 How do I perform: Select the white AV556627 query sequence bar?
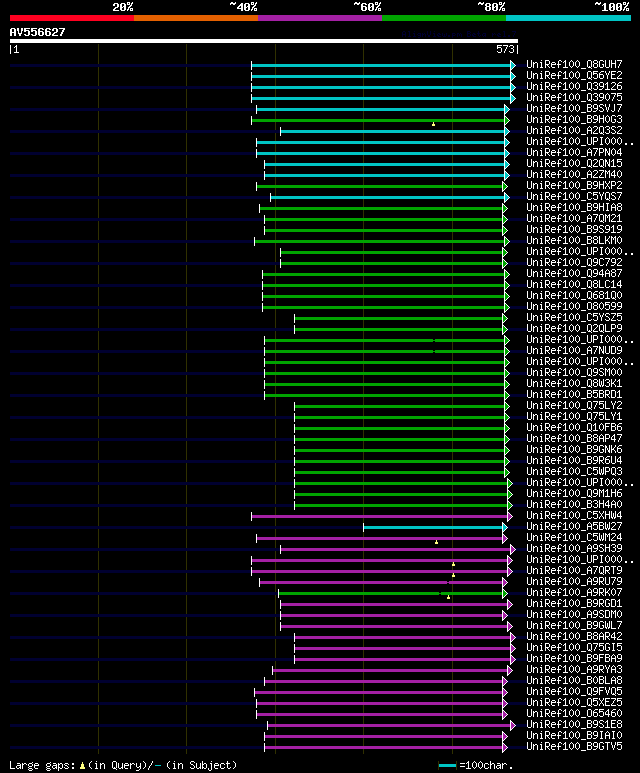click(264, 41)
